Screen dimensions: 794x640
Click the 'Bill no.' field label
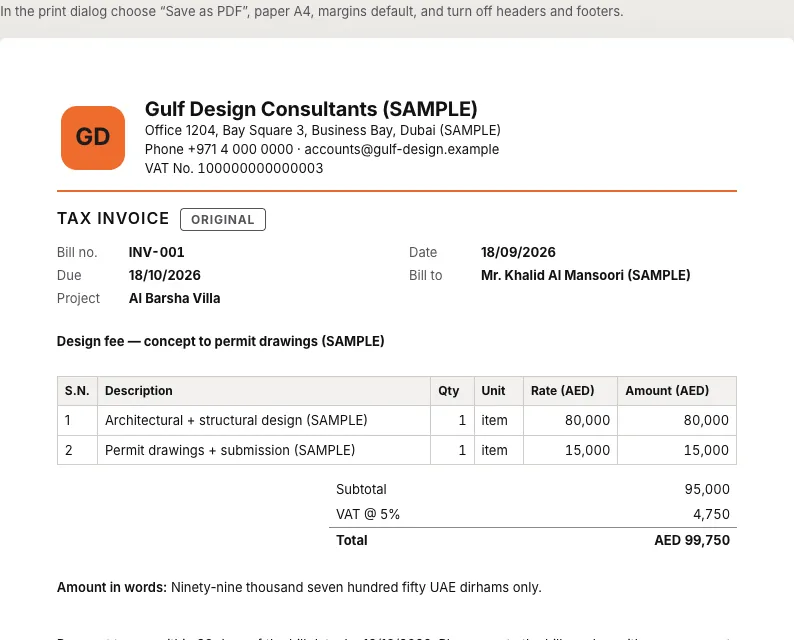click(x=77, y=252)
